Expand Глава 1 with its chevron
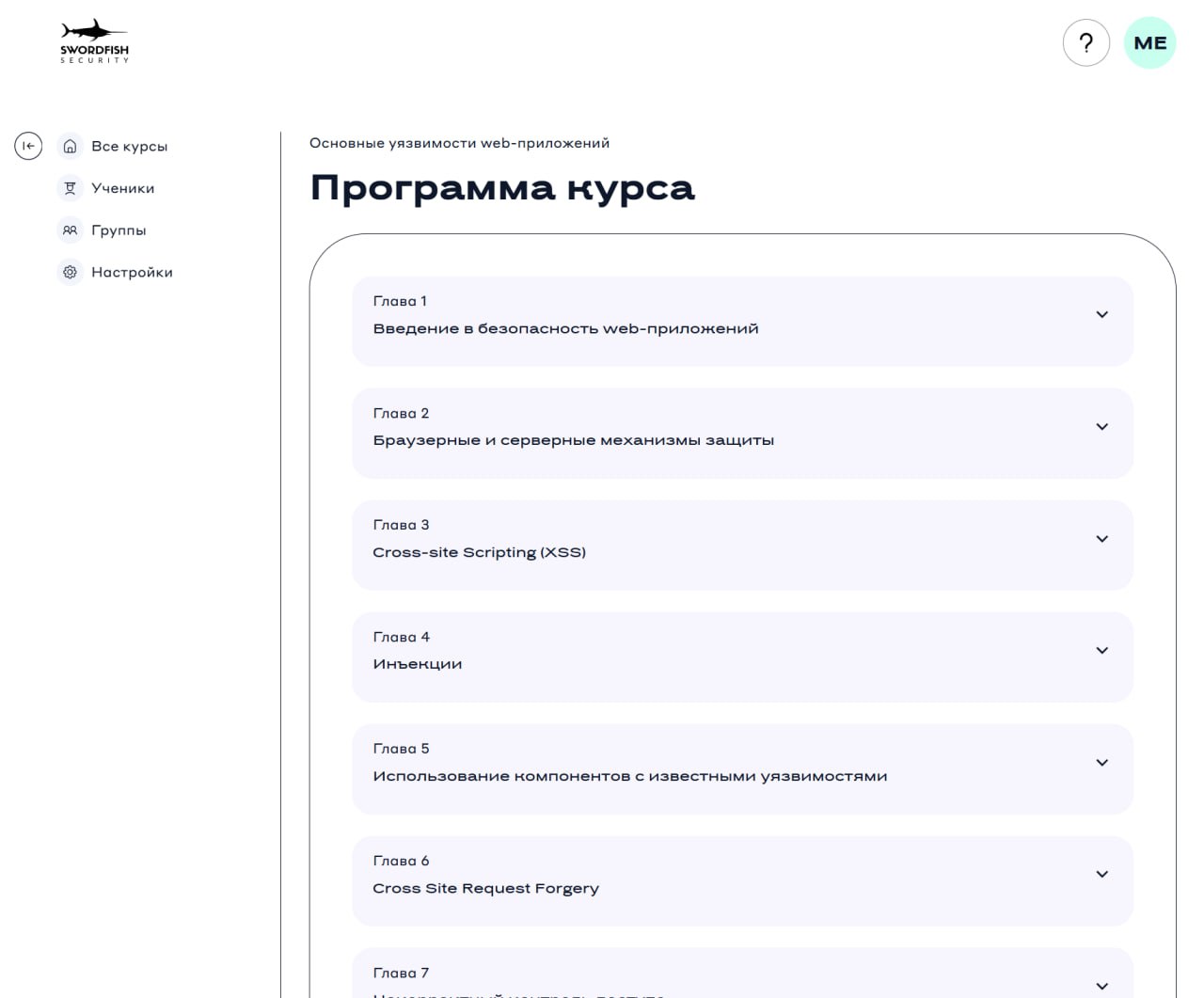Image resolution: width=1204 pixels, height=998 pixels. [x=1101, y=315]
